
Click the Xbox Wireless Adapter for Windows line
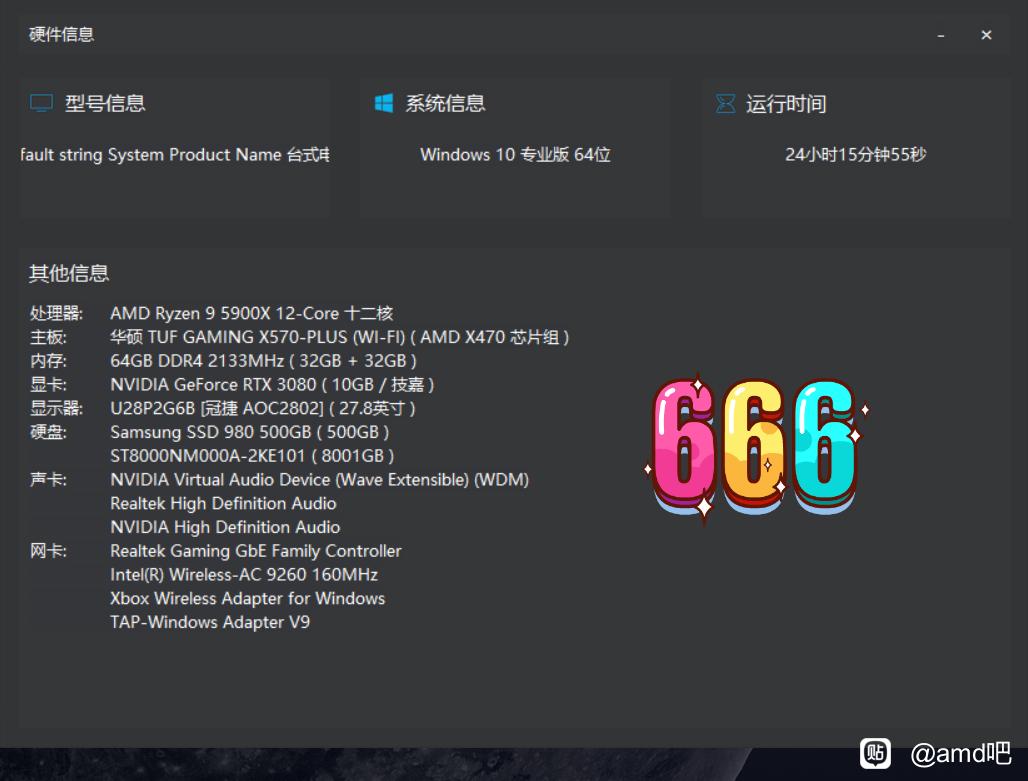[x=248, y=599]
